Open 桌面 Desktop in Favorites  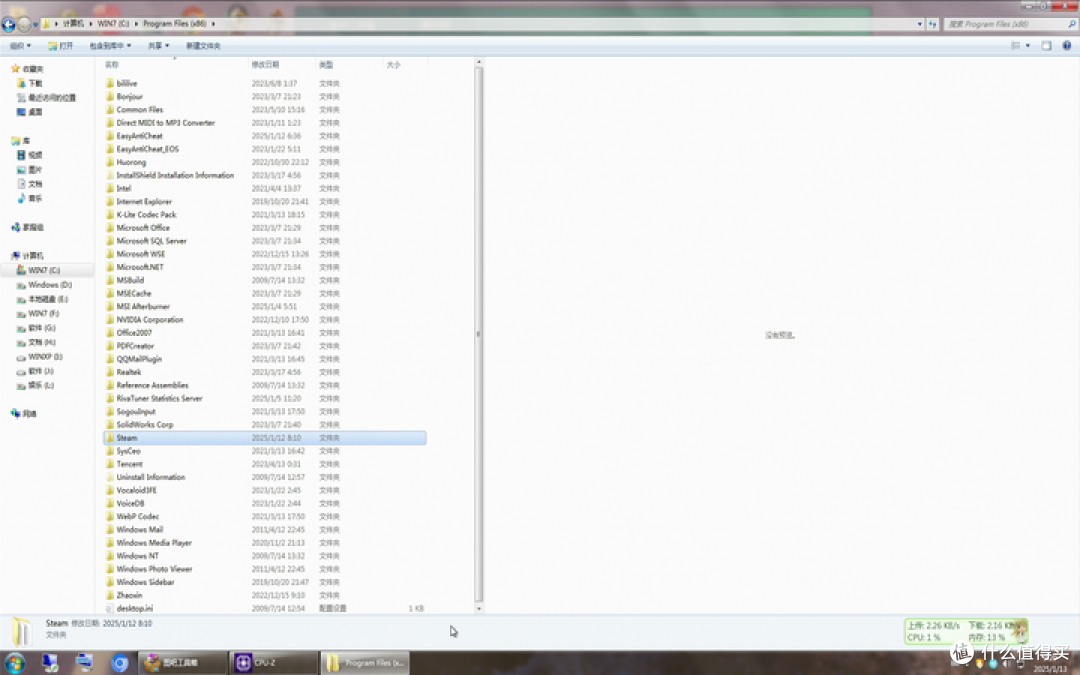[30, 112]
